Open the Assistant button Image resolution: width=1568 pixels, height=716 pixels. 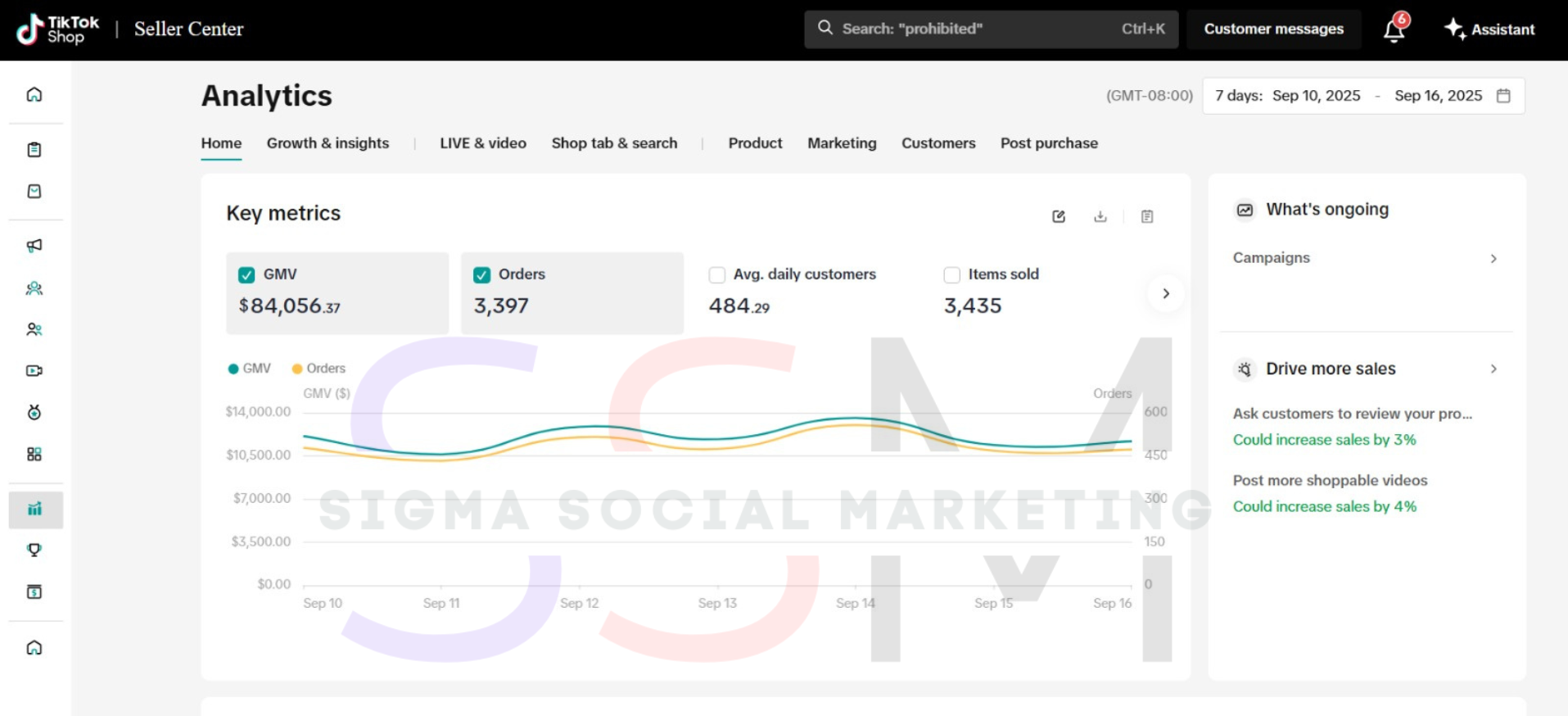tap(1489, 29)
